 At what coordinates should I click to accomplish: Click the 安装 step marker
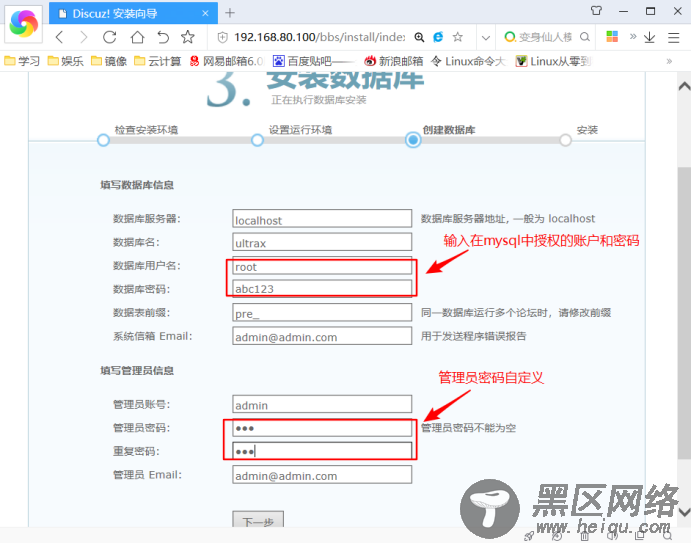click(x=565, y=140)
